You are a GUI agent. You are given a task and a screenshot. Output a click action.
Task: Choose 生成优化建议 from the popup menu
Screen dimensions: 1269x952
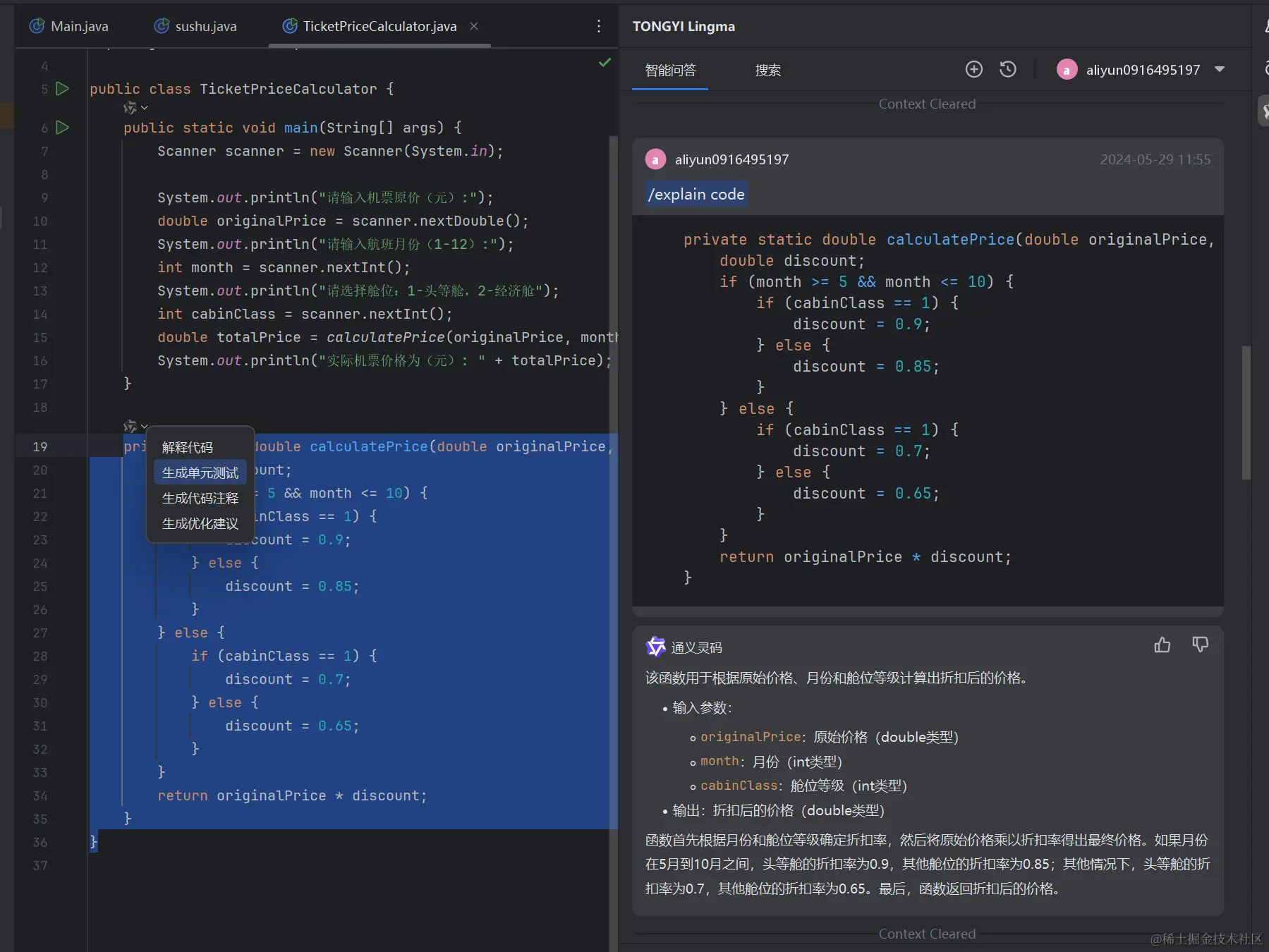coord(200,524)
